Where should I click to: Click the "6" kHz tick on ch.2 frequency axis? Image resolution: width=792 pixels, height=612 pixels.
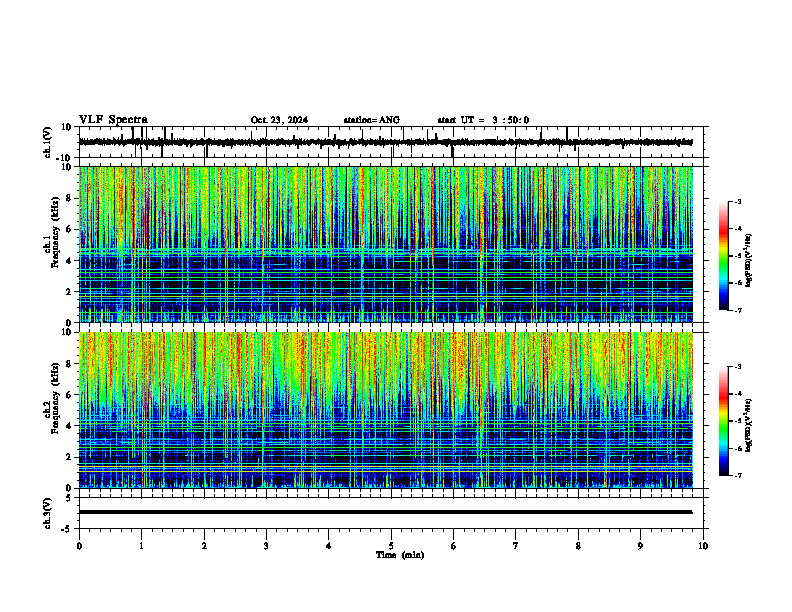[x=70, y=395]
